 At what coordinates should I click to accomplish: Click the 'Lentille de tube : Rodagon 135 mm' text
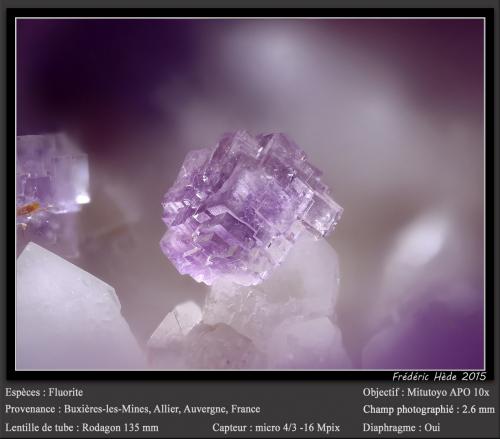pos(82,427)
